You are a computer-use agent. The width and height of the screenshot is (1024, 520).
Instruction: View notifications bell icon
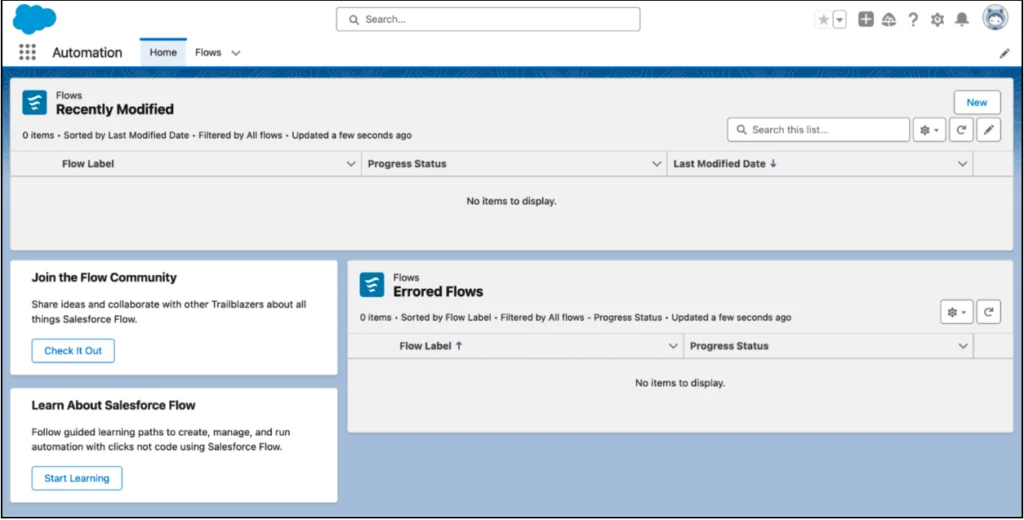point(962,20)
